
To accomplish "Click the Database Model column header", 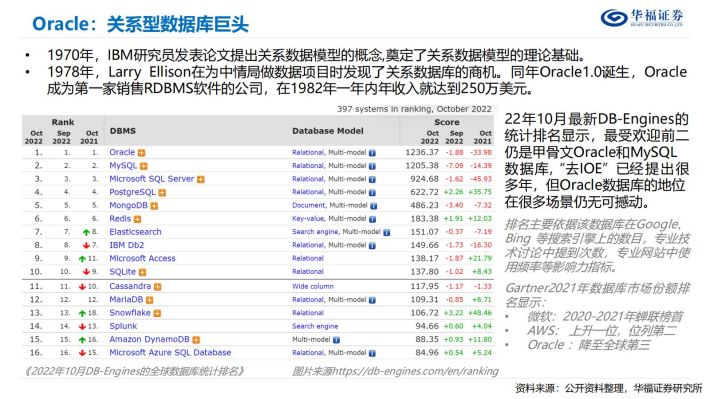I will 328,131.
